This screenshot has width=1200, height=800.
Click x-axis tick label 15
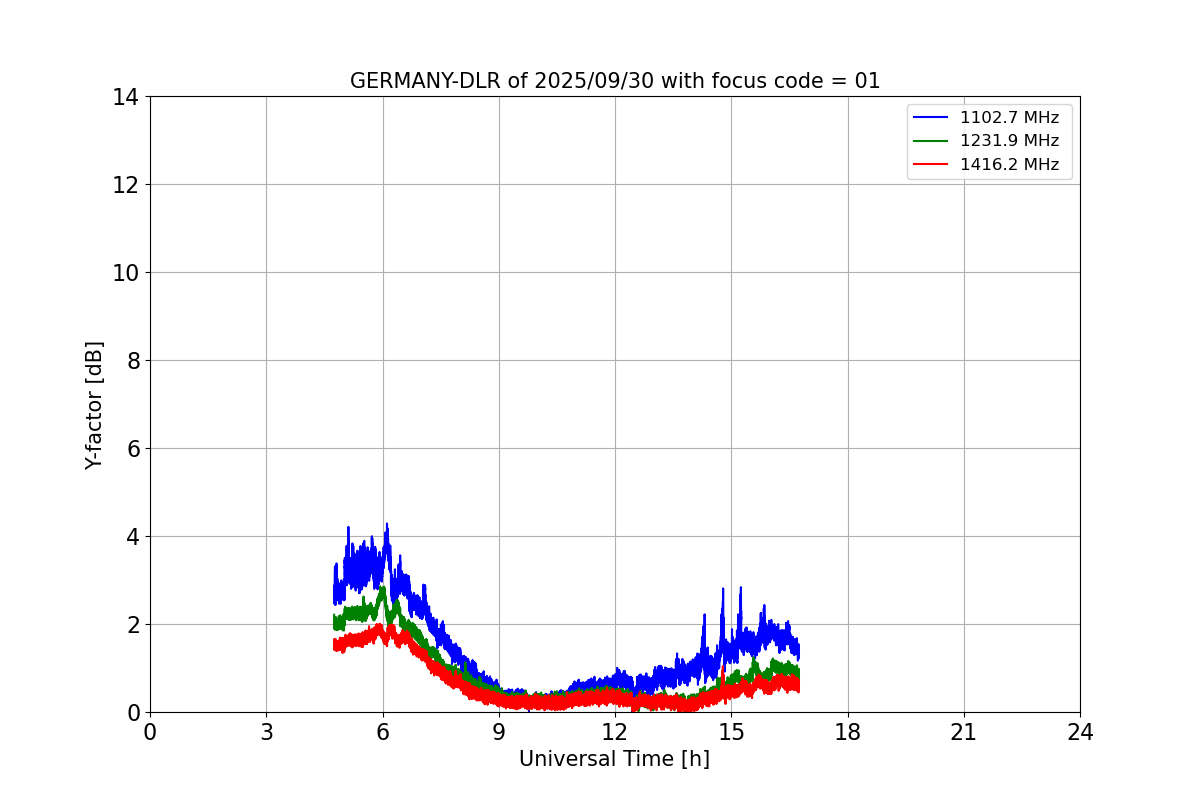731,733
